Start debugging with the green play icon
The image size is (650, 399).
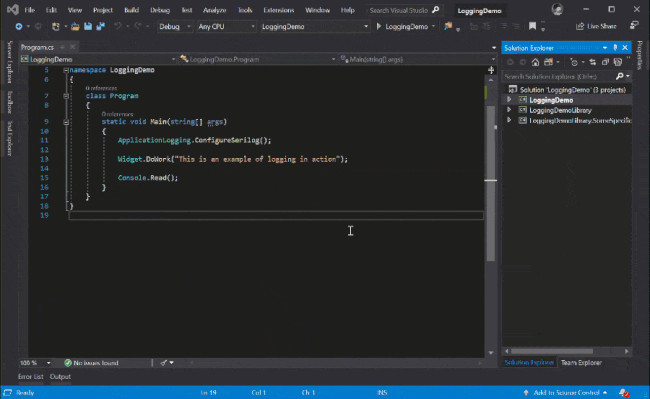click(x=378, y=27)
